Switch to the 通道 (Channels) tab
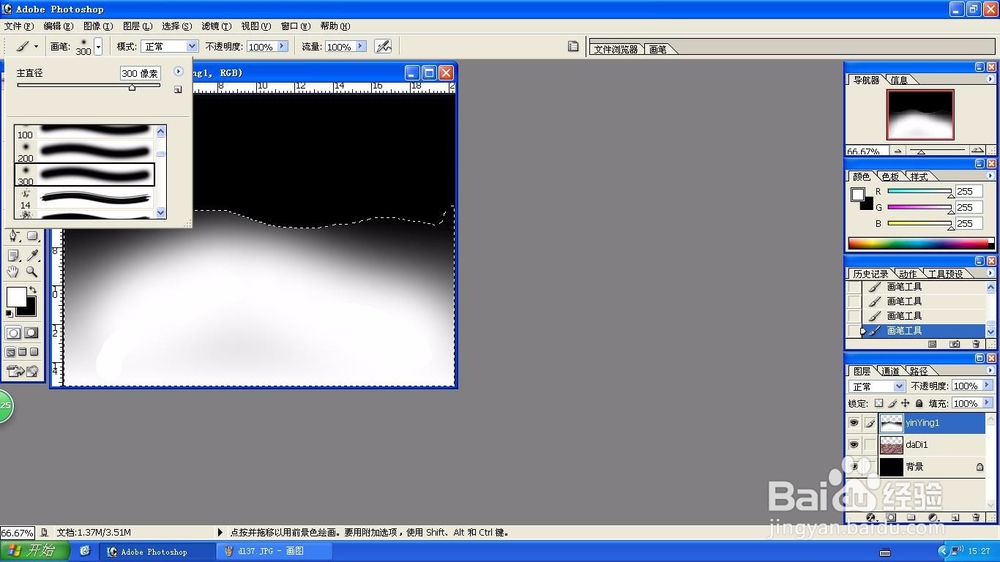 (x=890, y=371)
